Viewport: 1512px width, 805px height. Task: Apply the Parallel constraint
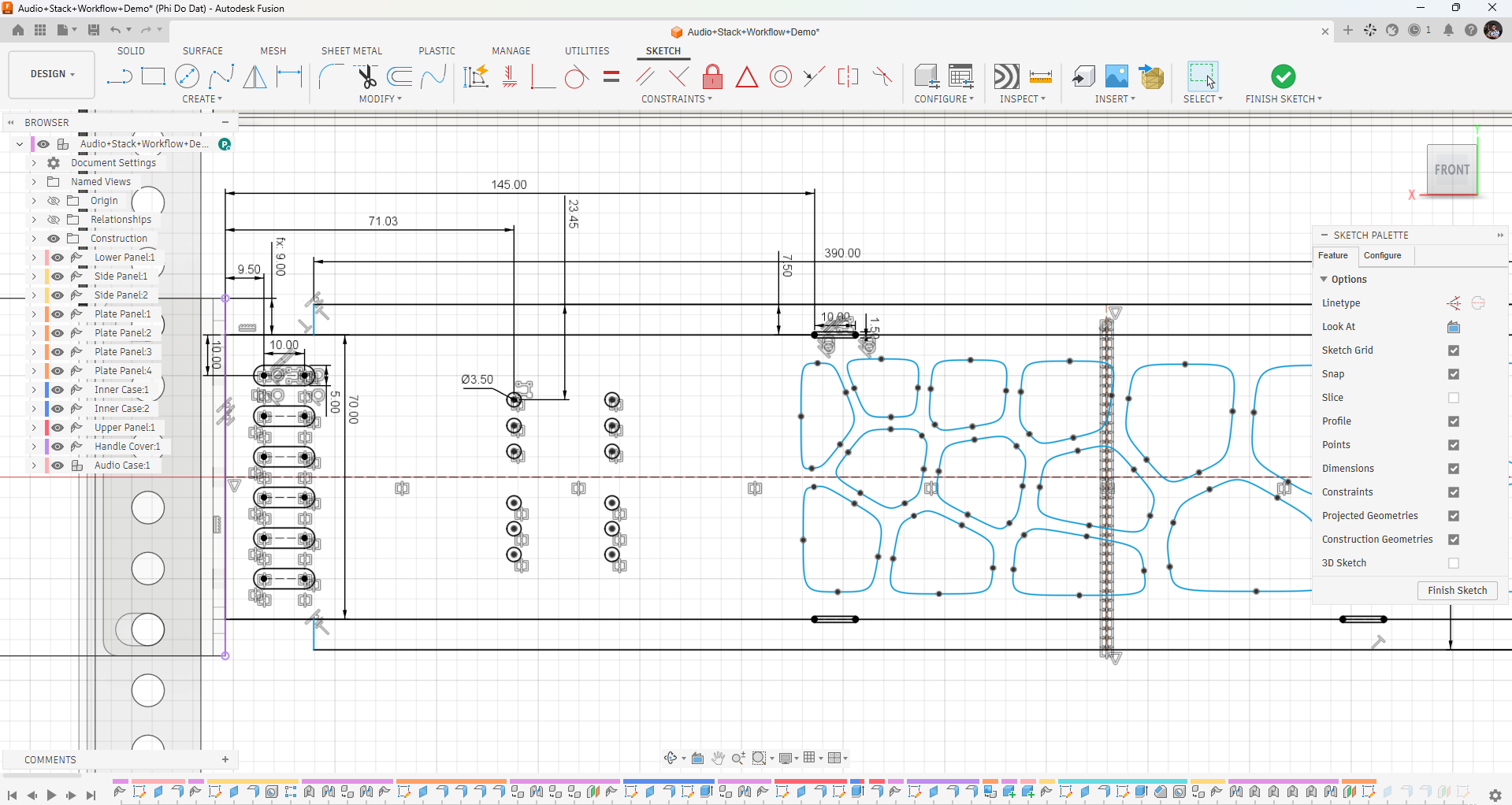click(645, 76)
